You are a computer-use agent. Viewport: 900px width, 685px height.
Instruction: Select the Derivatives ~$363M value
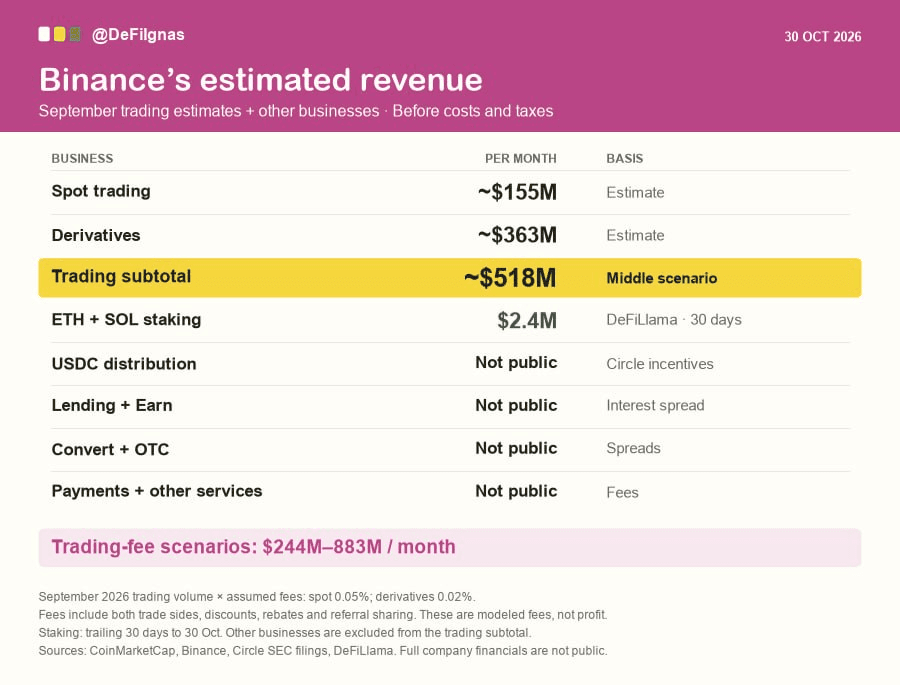point(517,235)
